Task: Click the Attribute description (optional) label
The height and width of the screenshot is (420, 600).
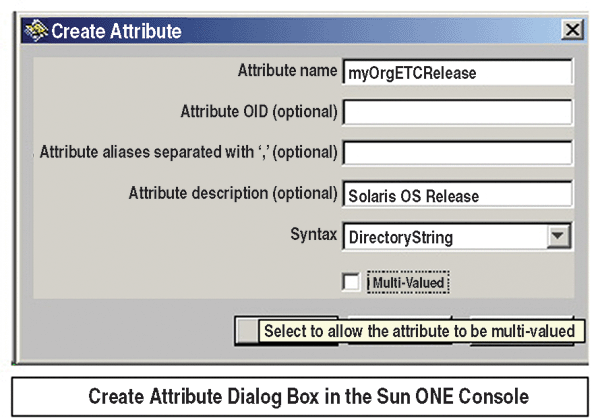Action: 232,192
